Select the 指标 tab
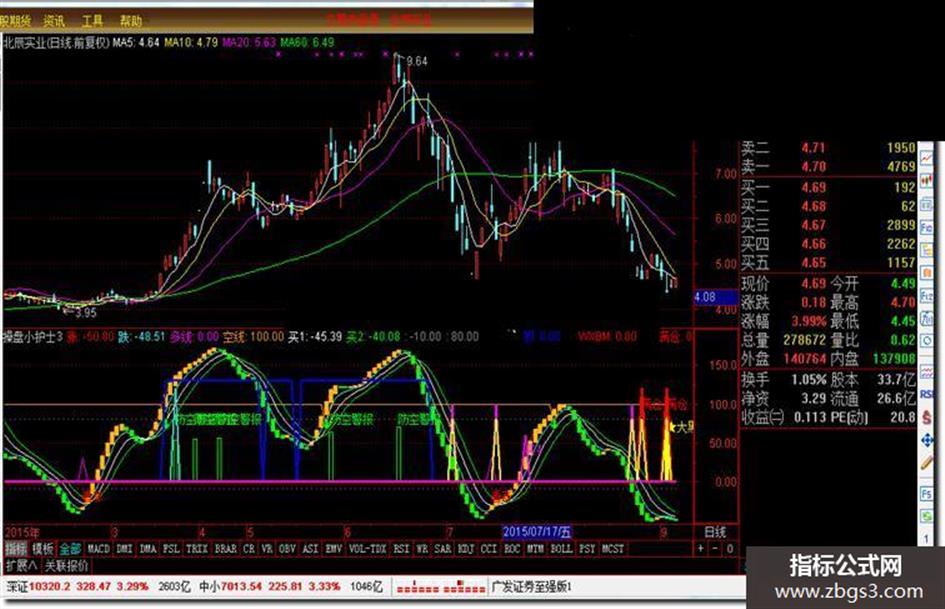This screenshot has height=609, width=945. (16, 549)
